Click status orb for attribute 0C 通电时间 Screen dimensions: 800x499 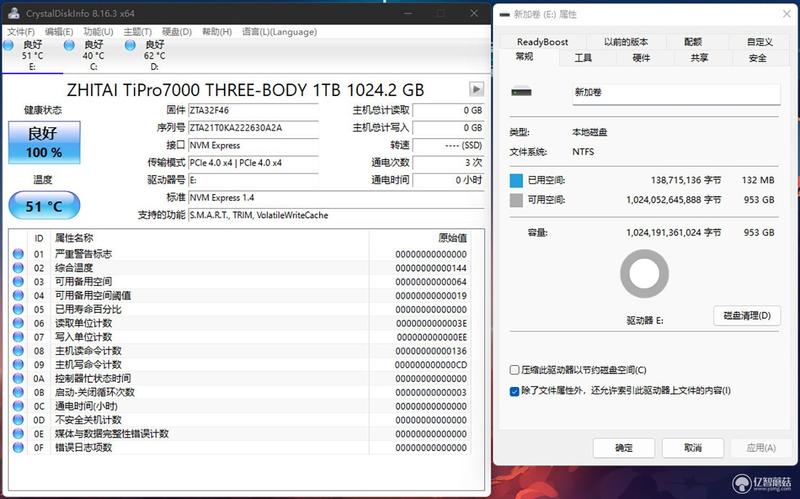pyautogui.click(x=18, y=406)
